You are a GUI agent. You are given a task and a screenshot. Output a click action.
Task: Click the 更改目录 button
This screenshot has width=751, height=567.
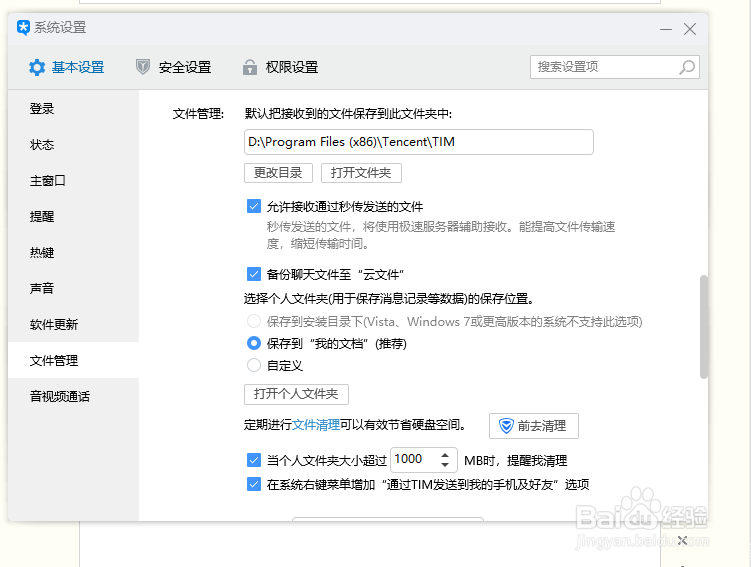pyautogui.click(x=278, y=173)
